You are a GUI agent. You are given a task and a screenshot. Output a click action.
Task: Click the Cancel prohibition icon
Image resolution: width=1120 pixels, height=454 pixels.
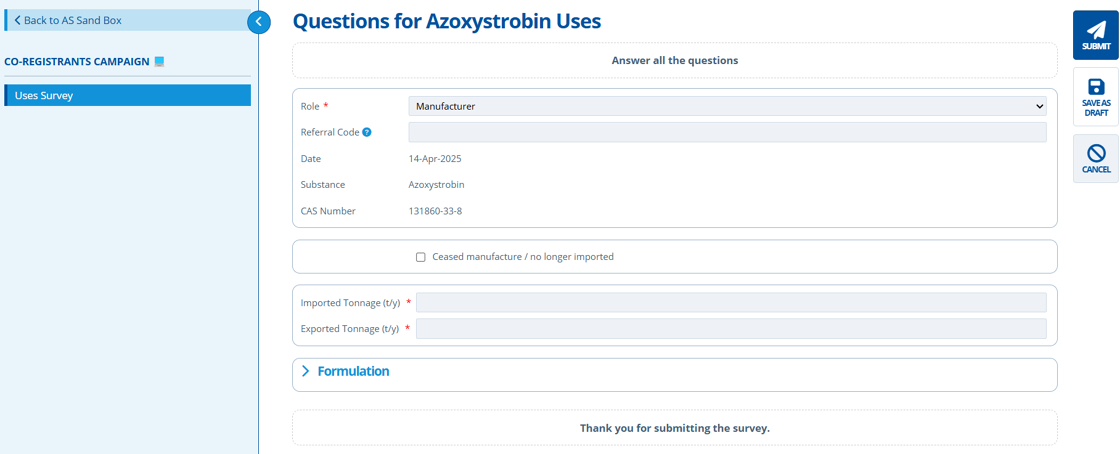1096,153
